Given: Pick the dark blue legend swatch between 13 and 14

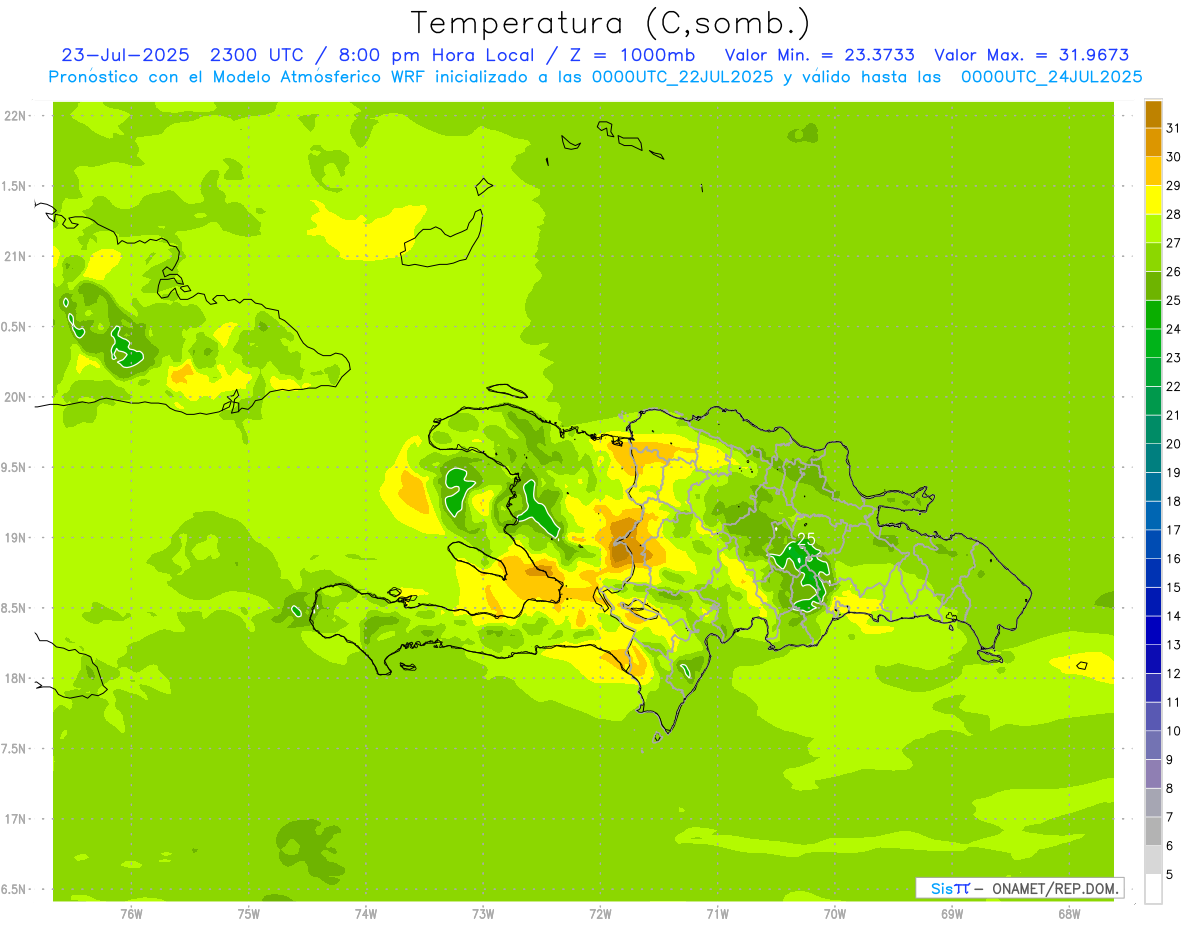Looking at the screenshot, I should [x=1153, y=630].
